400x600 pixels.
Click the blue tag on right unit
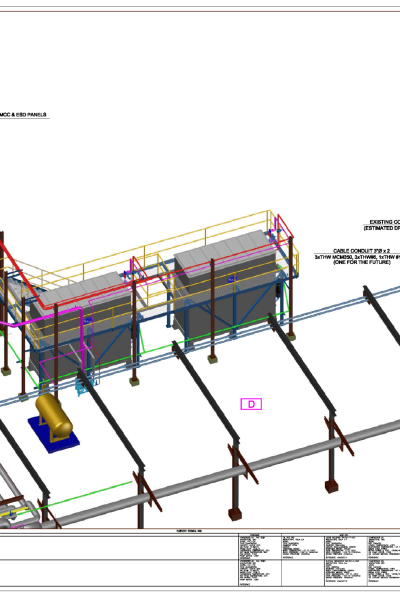[232, 280]
